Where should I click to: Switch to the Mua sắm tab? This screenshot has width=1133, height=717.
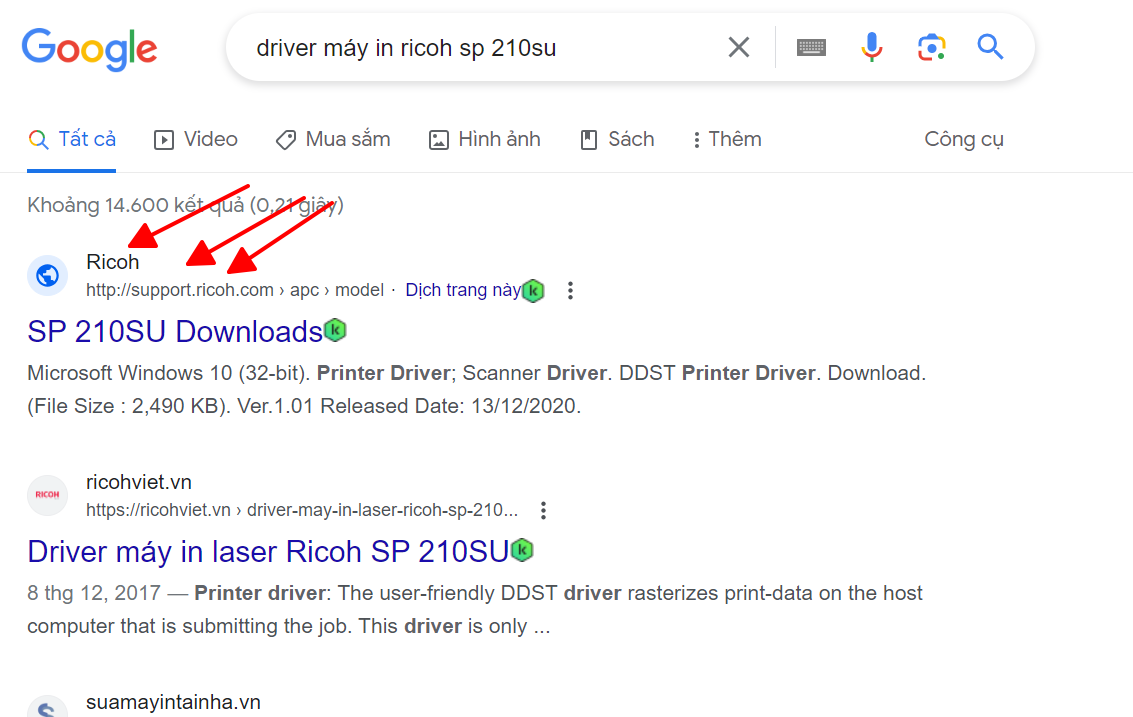click(333, 139)
